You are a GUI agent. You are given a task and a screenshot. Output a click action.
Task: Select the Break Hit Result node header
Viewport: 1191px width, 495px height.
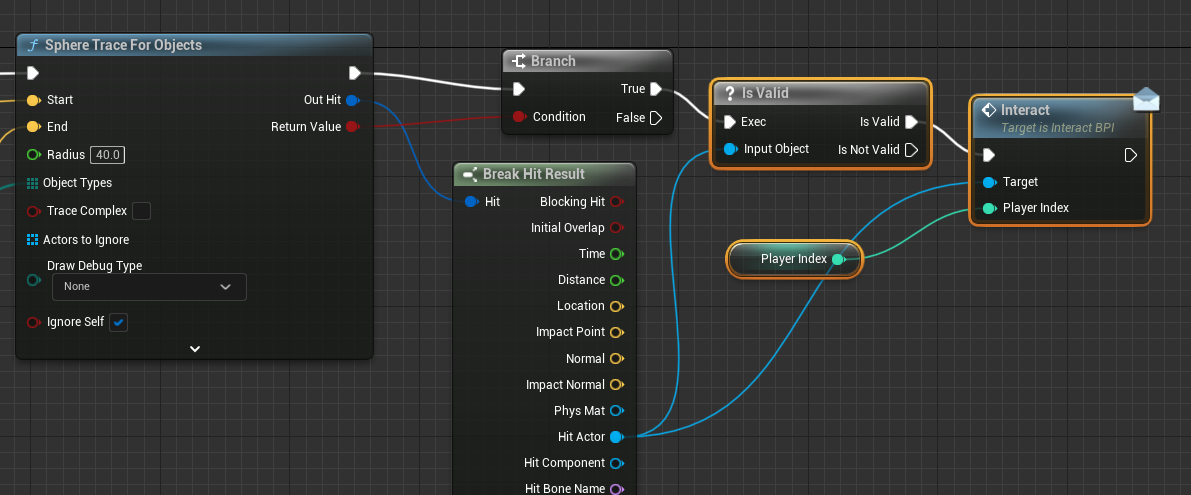click(544, 174)
